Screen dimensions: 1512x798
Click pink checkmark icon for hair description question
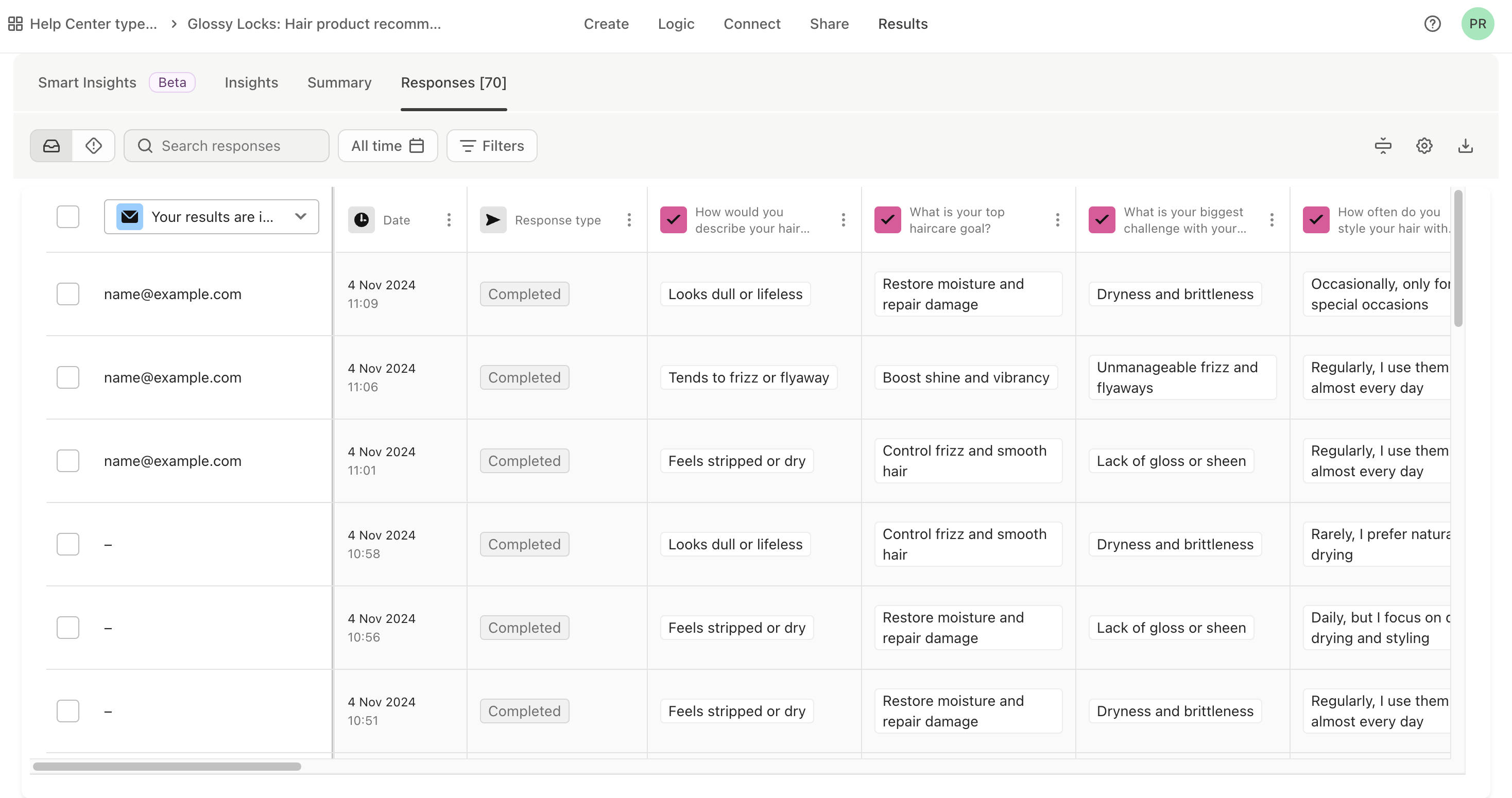(x=673, y=219)
